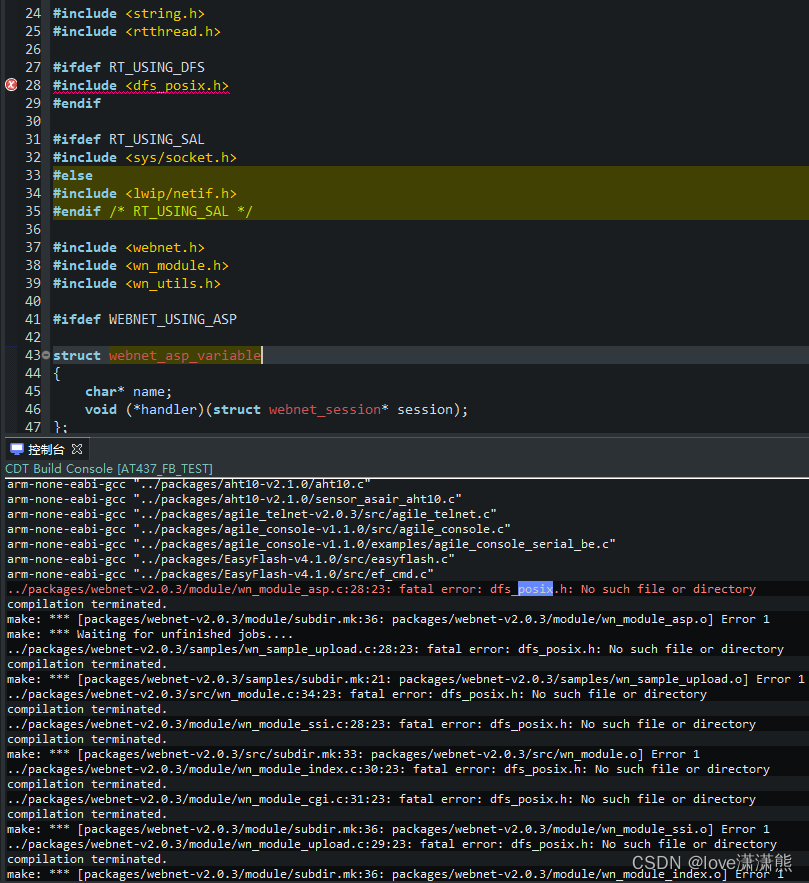Click the CDT Build Console [AT437_FB_TEST] title
Viewport: 809px width, 883px height.
(x=109, y=468)
